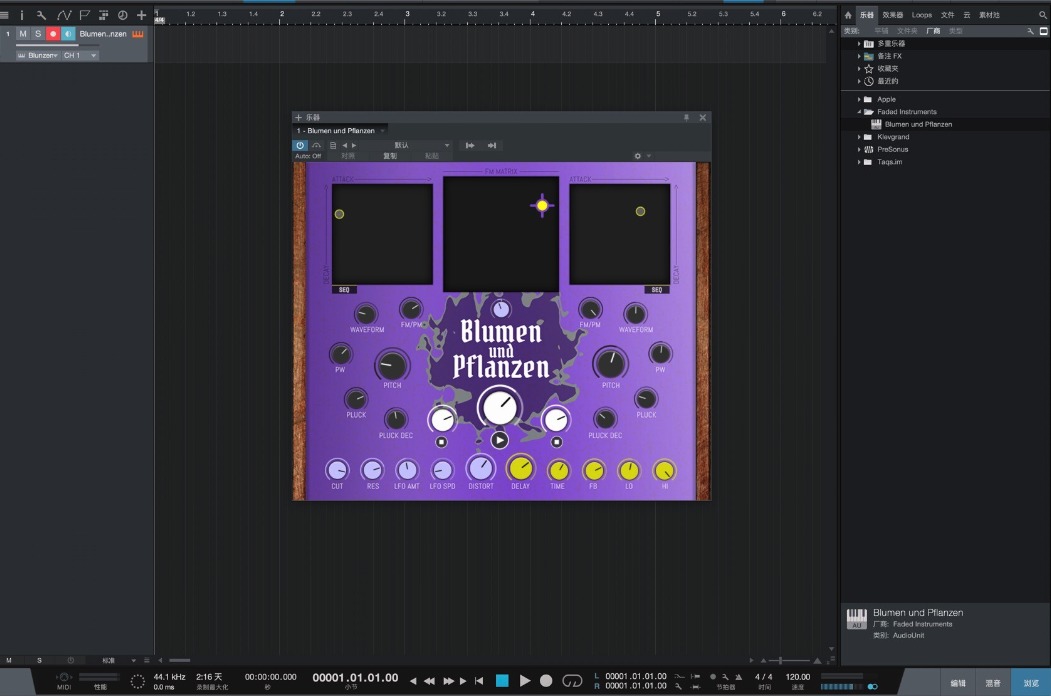Click the browser search magnifier icon

(1042, 15)
